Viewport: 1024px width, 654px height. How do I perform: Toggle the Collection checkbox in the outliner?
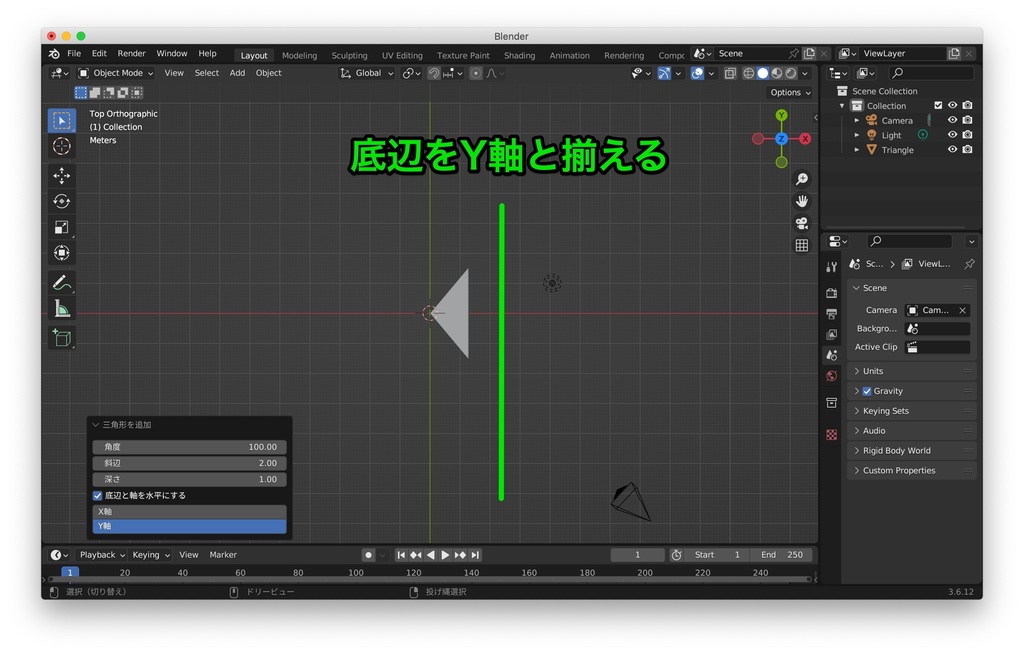[937, 104]
